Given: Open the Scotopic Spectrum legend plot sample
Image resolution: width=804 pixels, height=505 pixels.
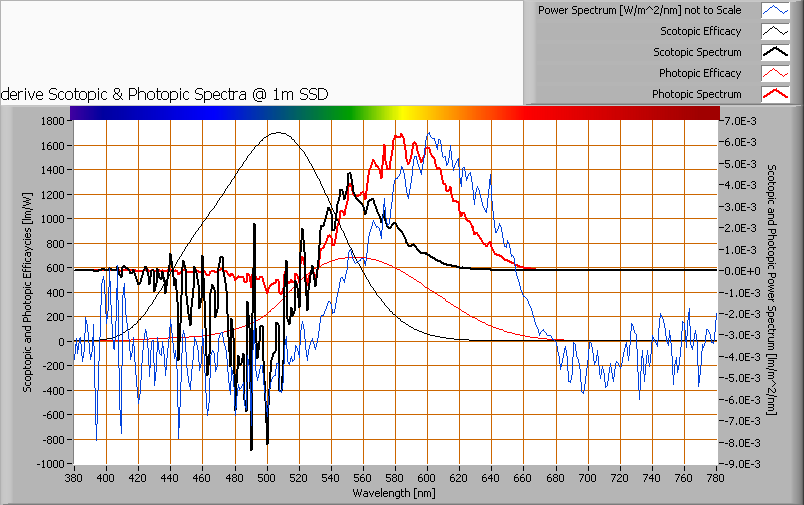Looking at the screenshot, I should 775,53.
